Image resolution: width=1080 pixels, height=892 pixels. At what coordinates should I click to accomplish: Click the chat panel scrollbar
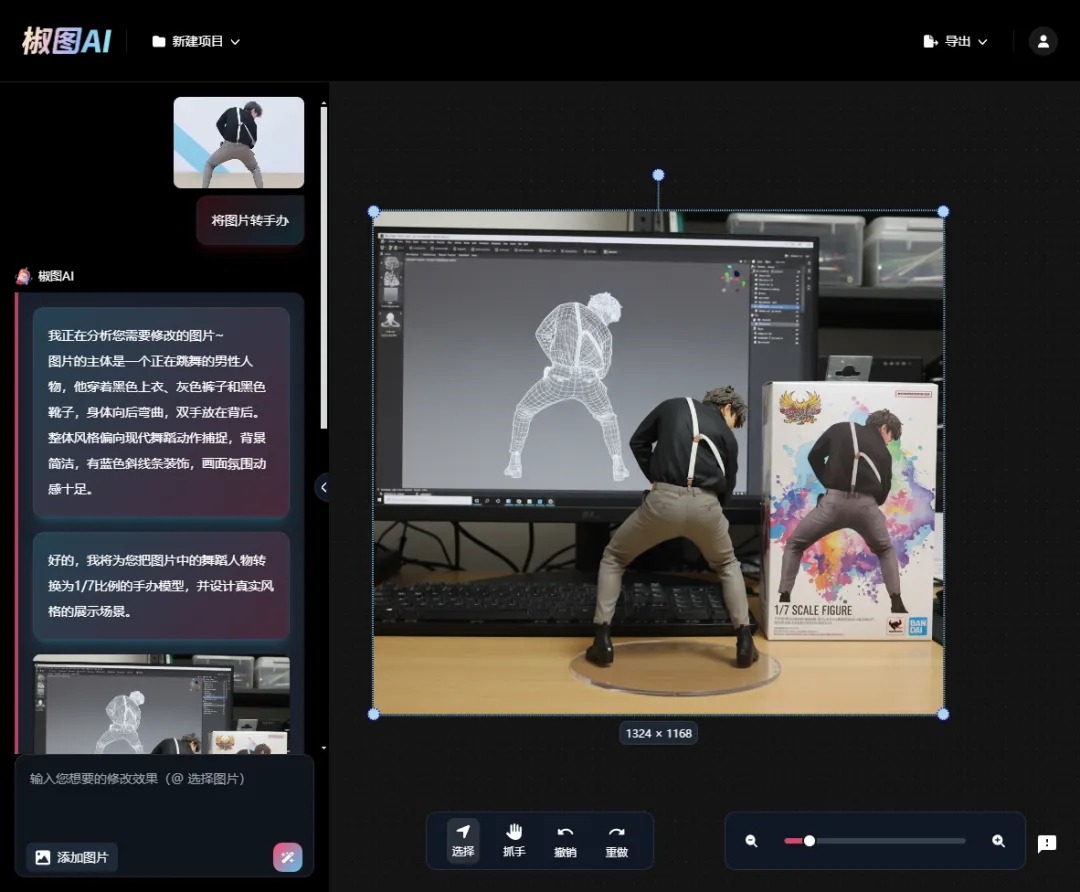coord(323,269)
